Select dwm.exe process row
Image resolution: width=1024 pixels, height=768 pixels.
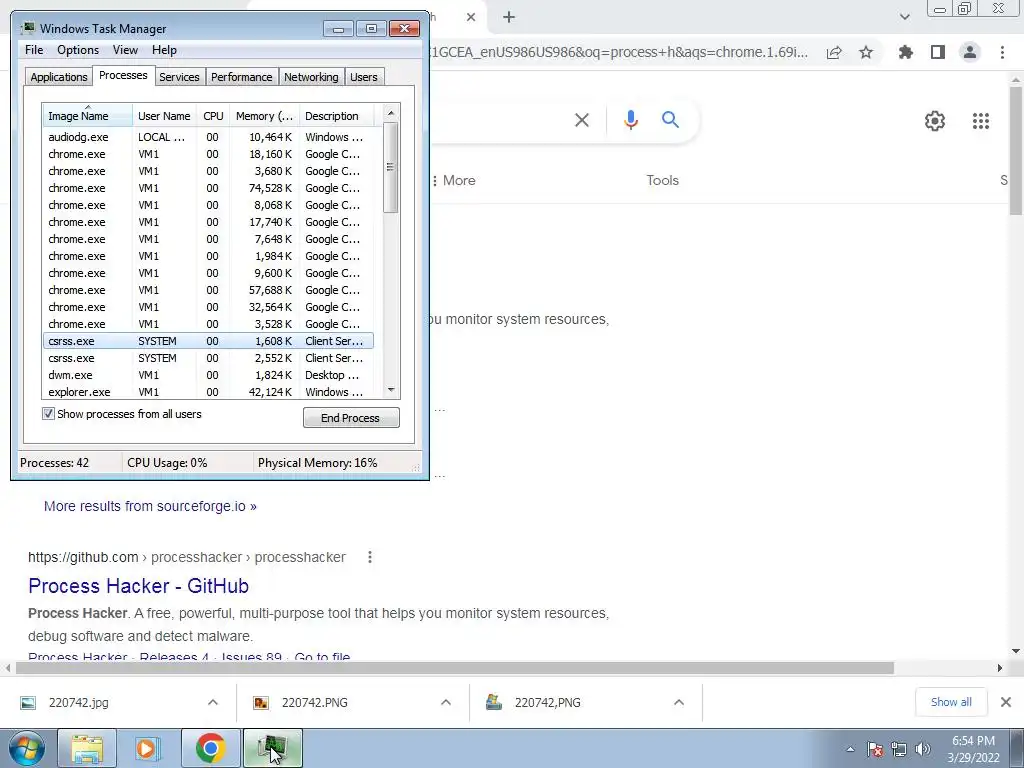[x=208, y=375]
